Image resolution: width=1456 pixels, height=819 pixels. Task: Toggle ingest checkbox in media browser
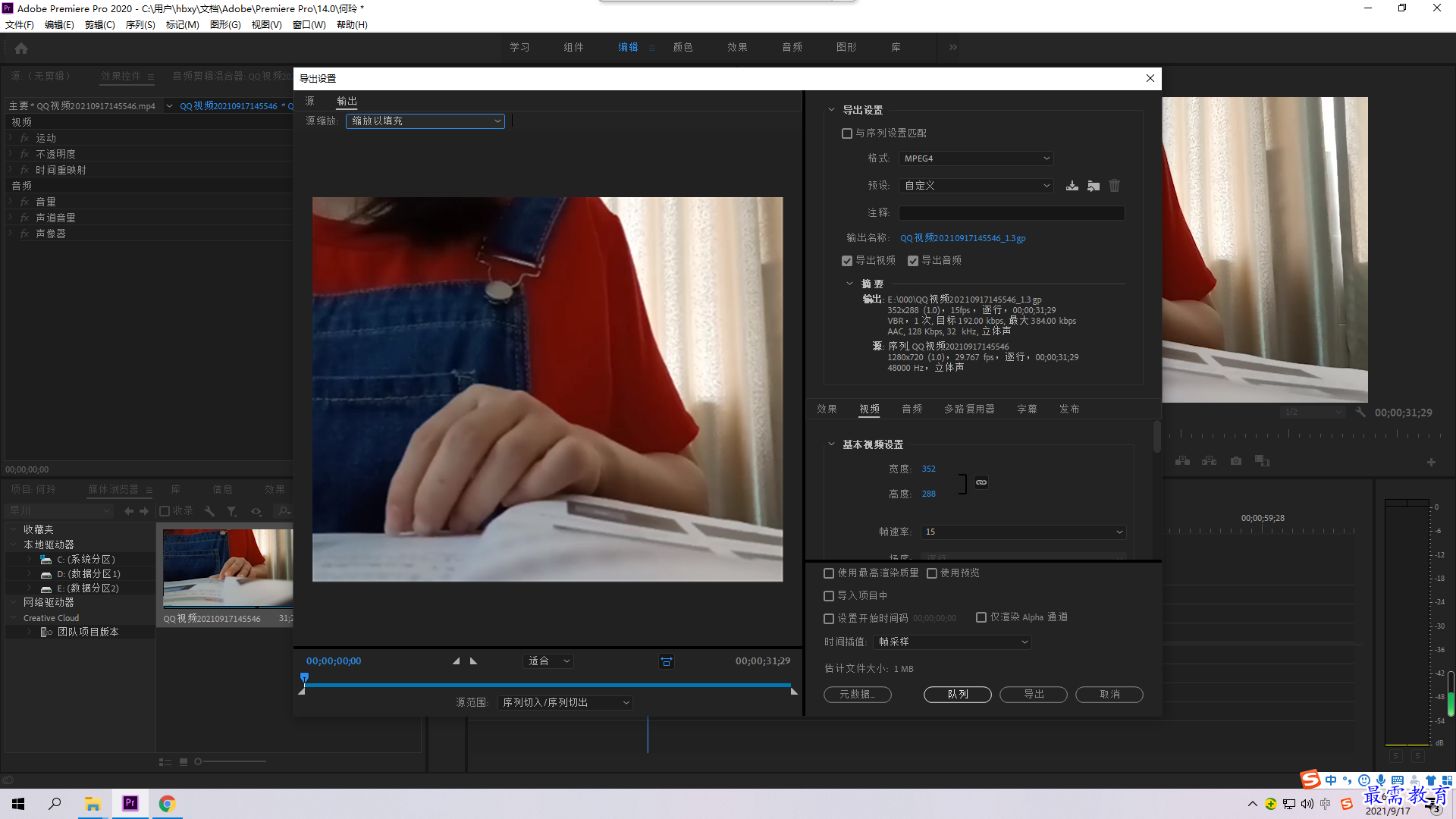coord(165,511)
